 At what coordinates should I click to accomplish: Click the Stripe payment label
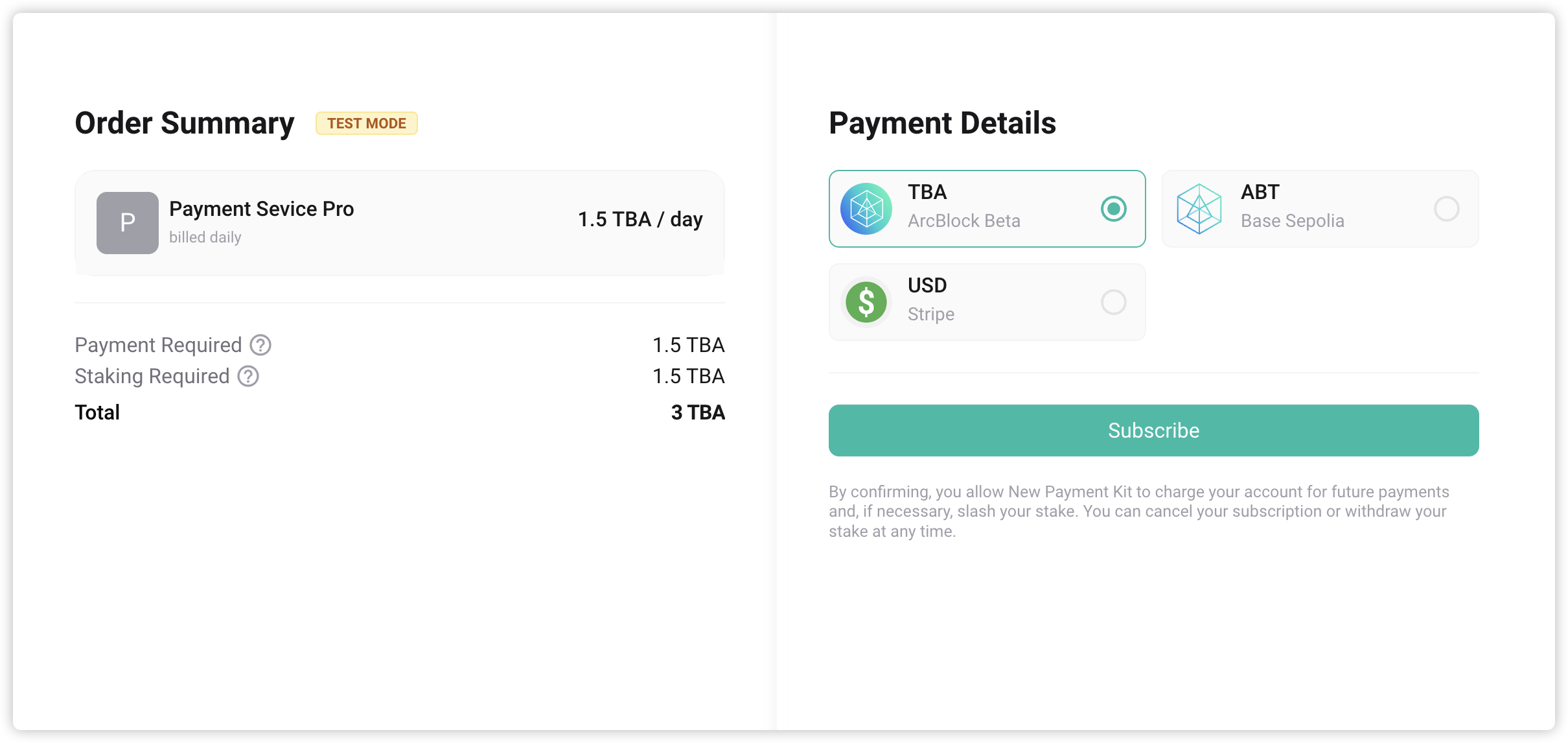coord(930,314)
